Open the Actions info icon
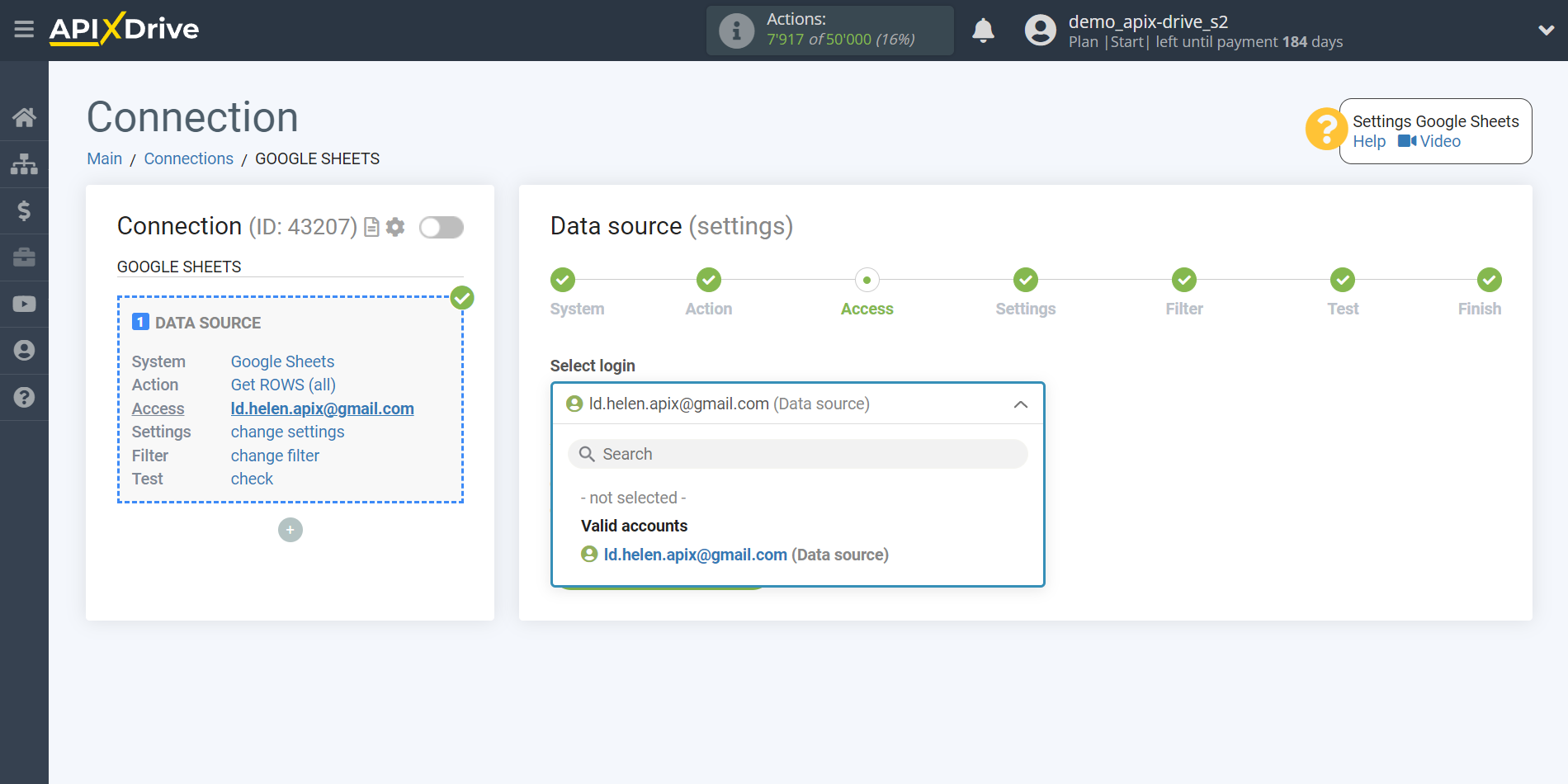 (x=736, y=31)
